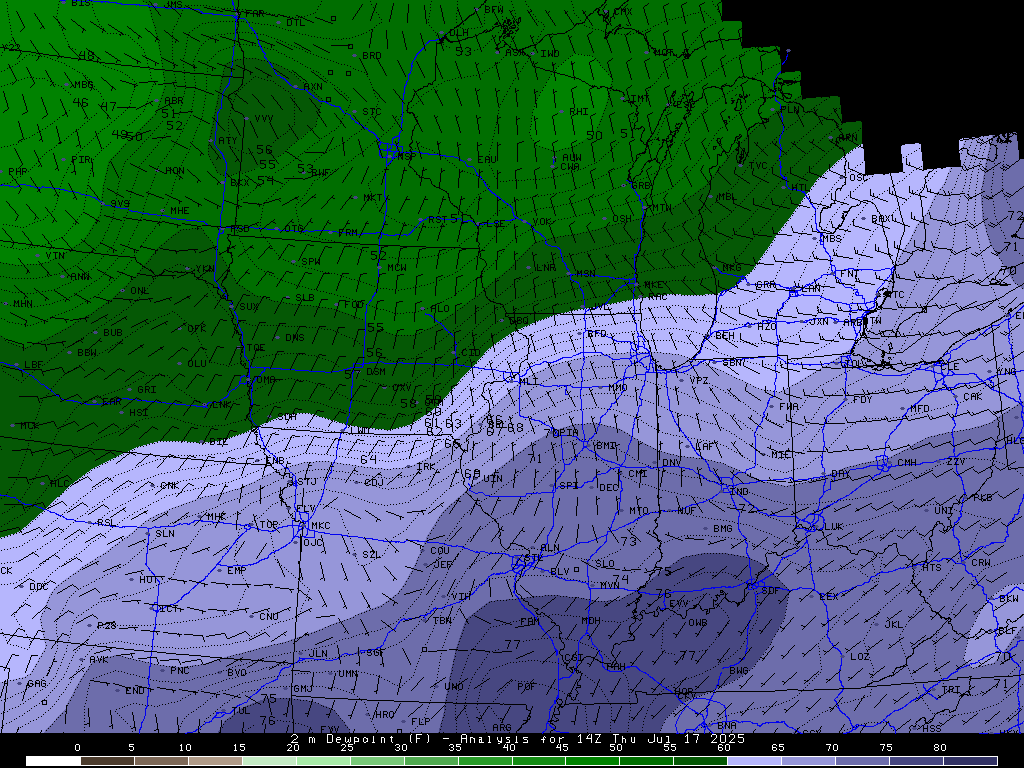The image size is (1024, 768).
Task: Click the legend value label '80'
Action: [x=939, y=748]
